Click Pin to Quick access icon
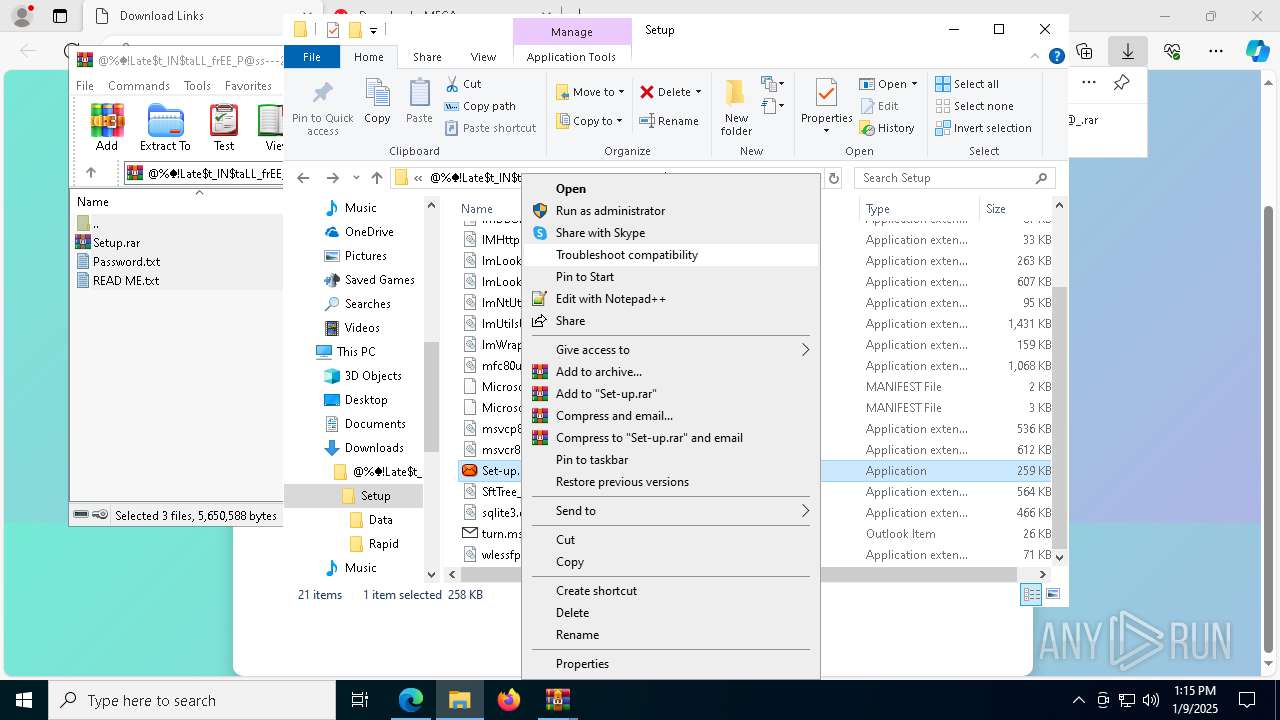Viewport: 1280px width, 720px height. pos(323,94)
